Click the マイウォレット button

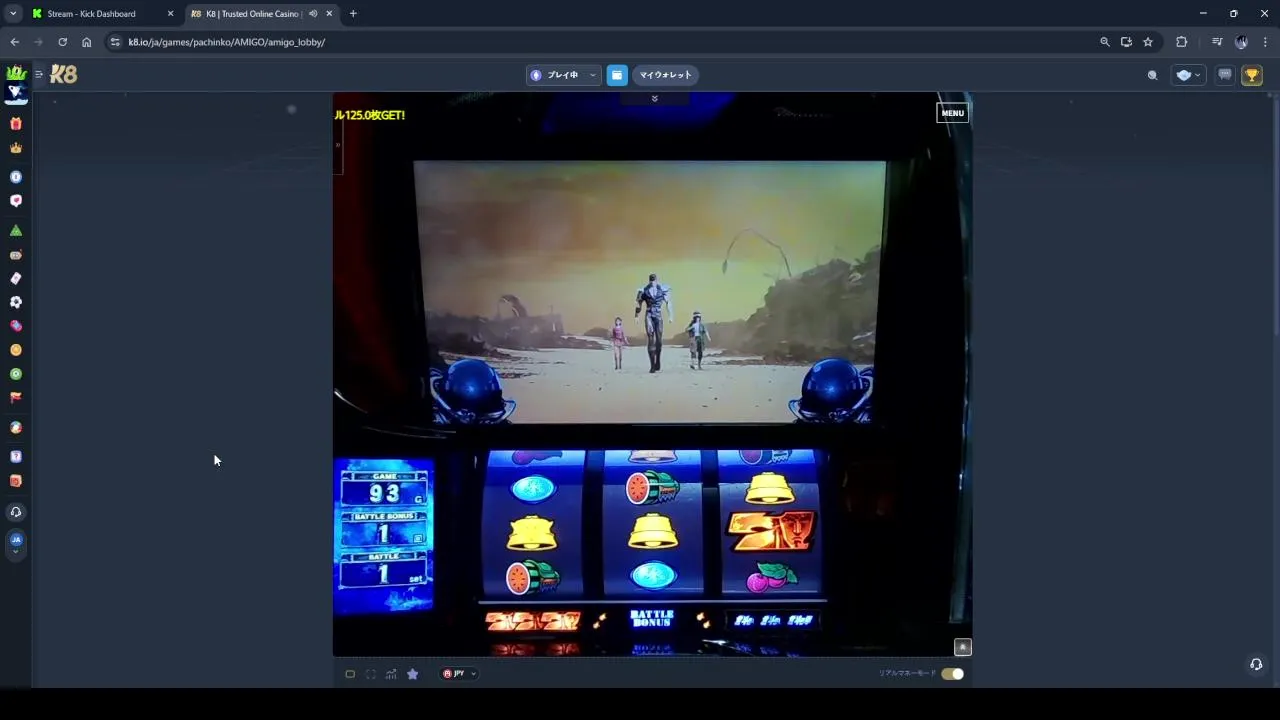click(x=666, y=75)
